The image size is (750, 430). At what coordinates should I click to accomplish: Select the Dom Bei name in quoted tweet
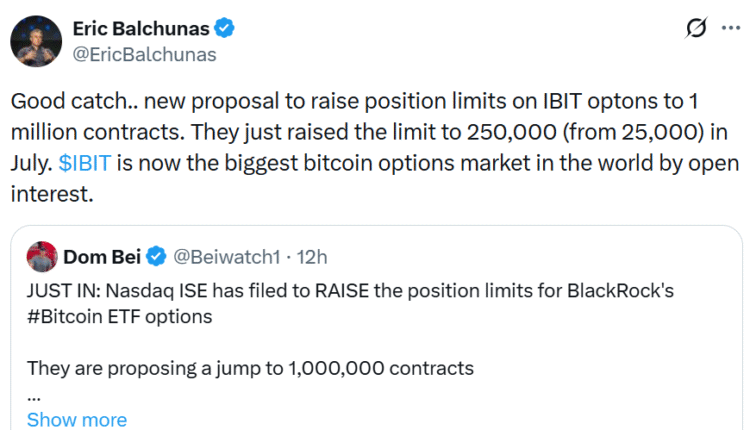point(103,257)
